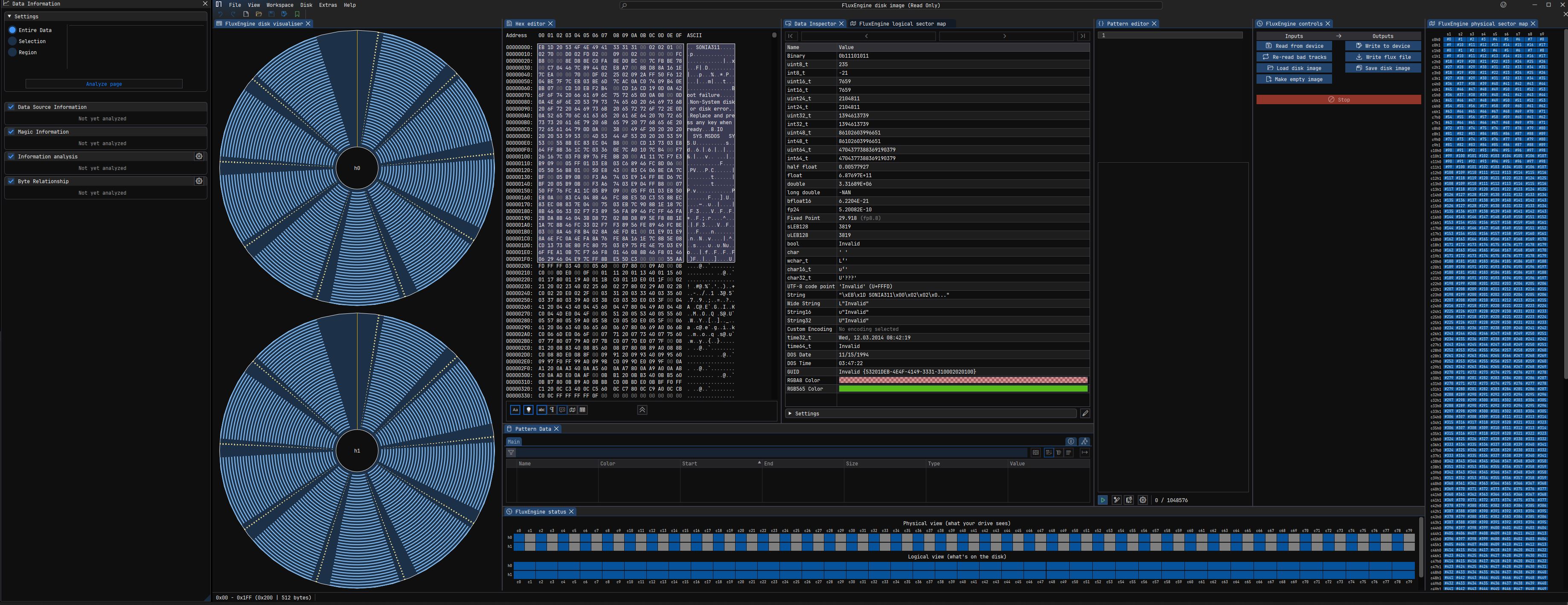Image resolution: width=1568 pixels, height=605 pixels.
Task: Click the double-chevron collapse button in hex editor
Action: [x=642, y=410]
